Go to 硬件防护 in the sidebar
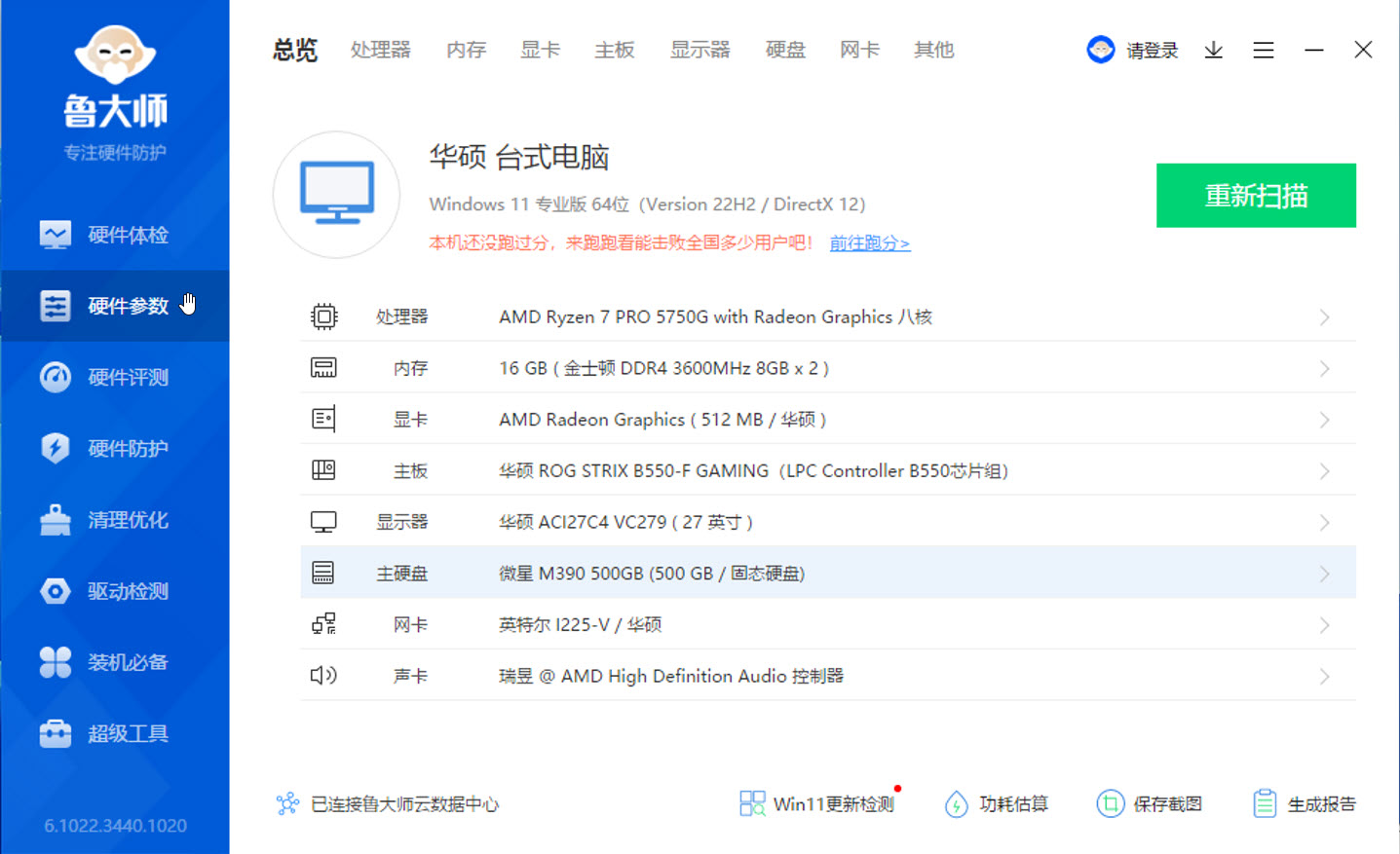This screenshot has height=854, width=1400. pyautogui.click(x=115, y=448)
